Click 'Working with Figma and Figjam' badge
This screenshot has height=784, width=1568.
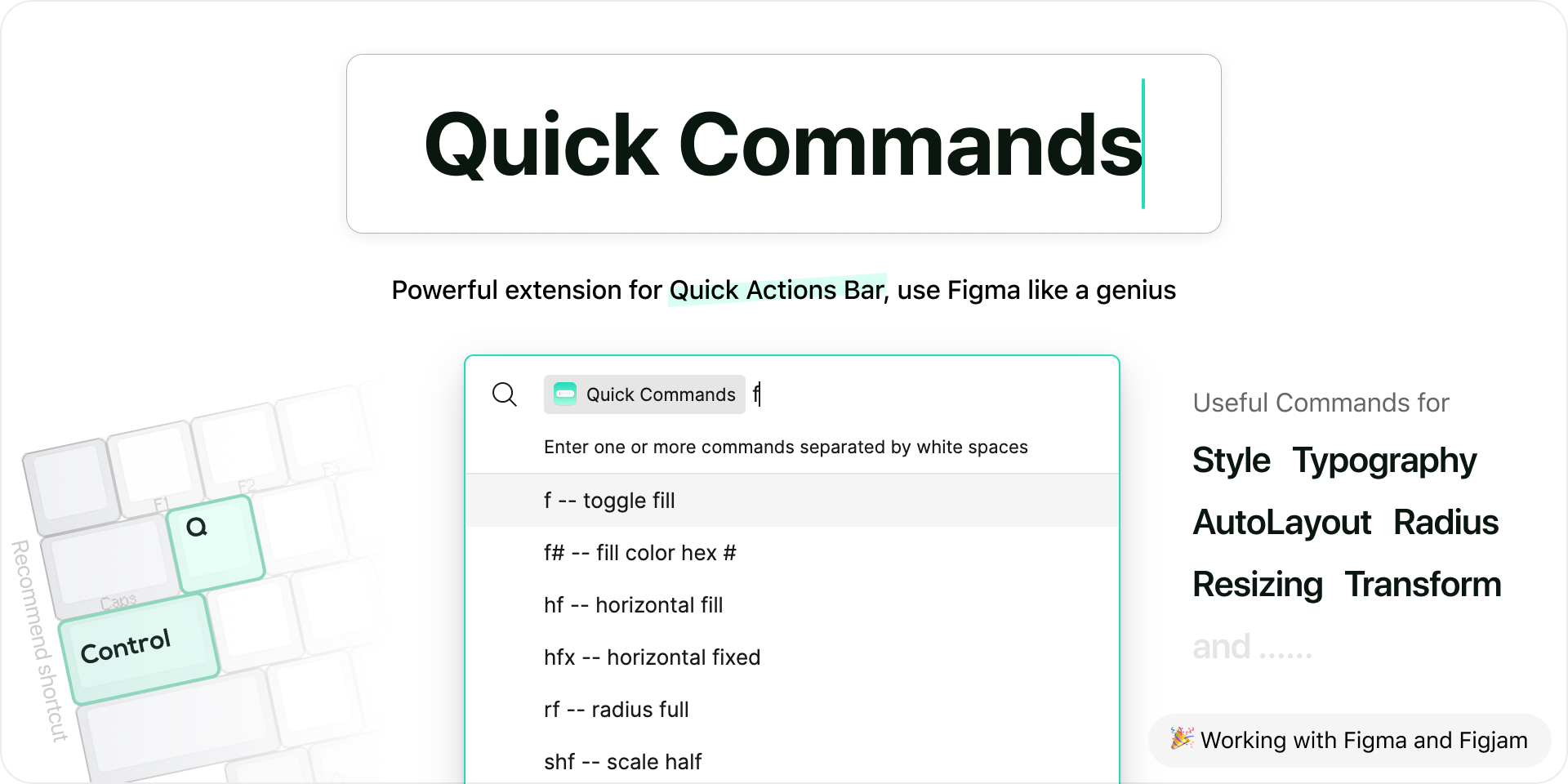click(1349, 740)
